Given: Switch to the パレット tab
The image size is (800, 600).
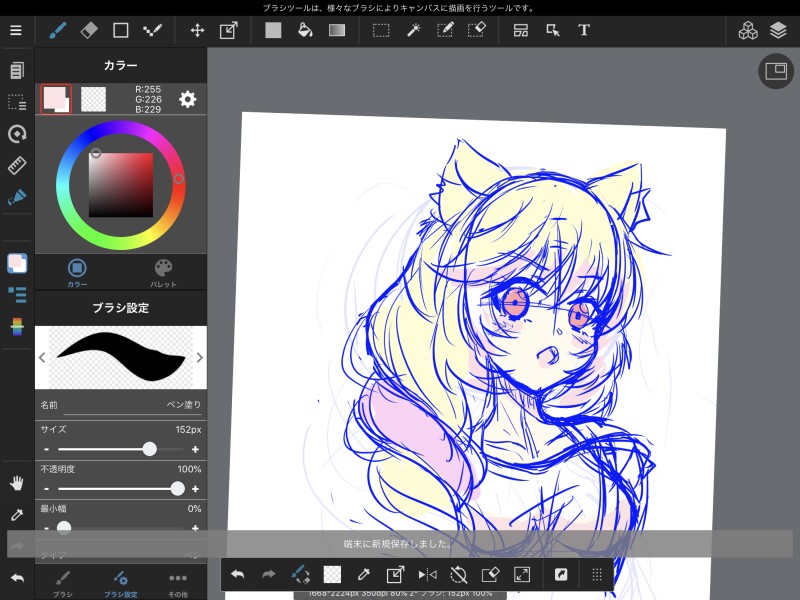Looking at the screenshot, I should 163,273.
